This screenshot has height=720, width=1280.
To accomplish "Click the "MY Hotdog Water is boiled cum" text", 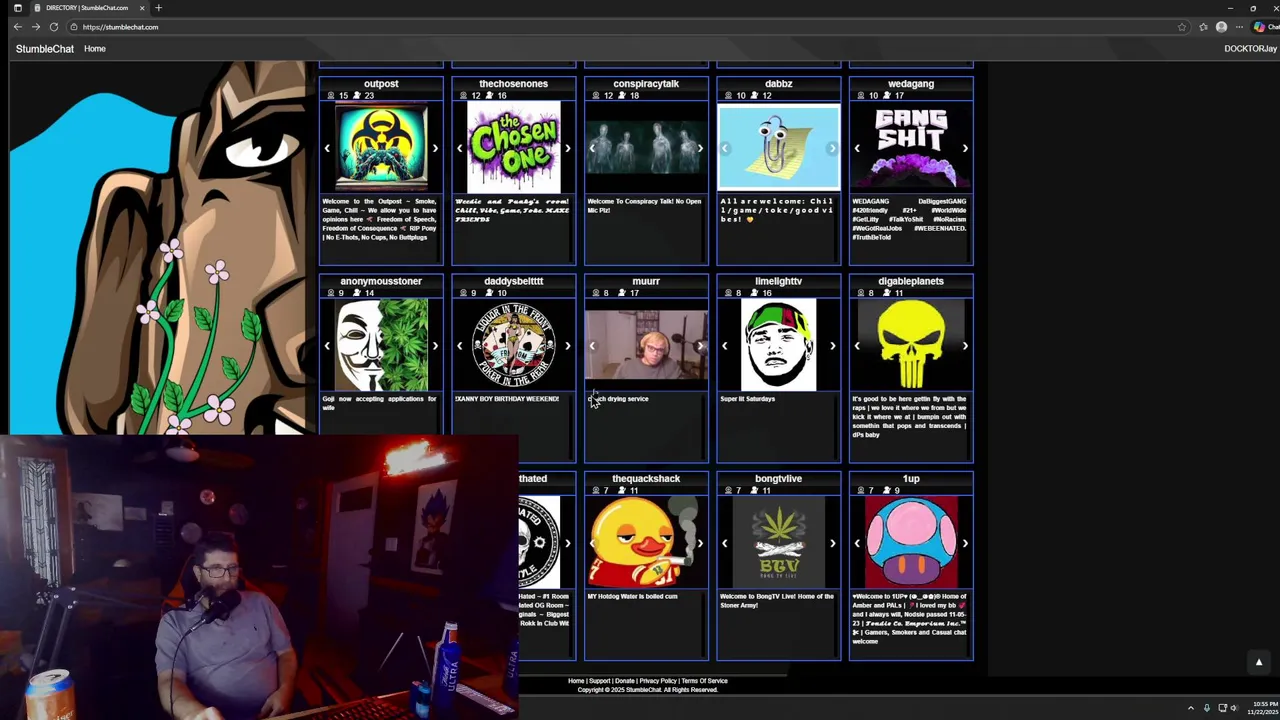I will pos(632,596).
